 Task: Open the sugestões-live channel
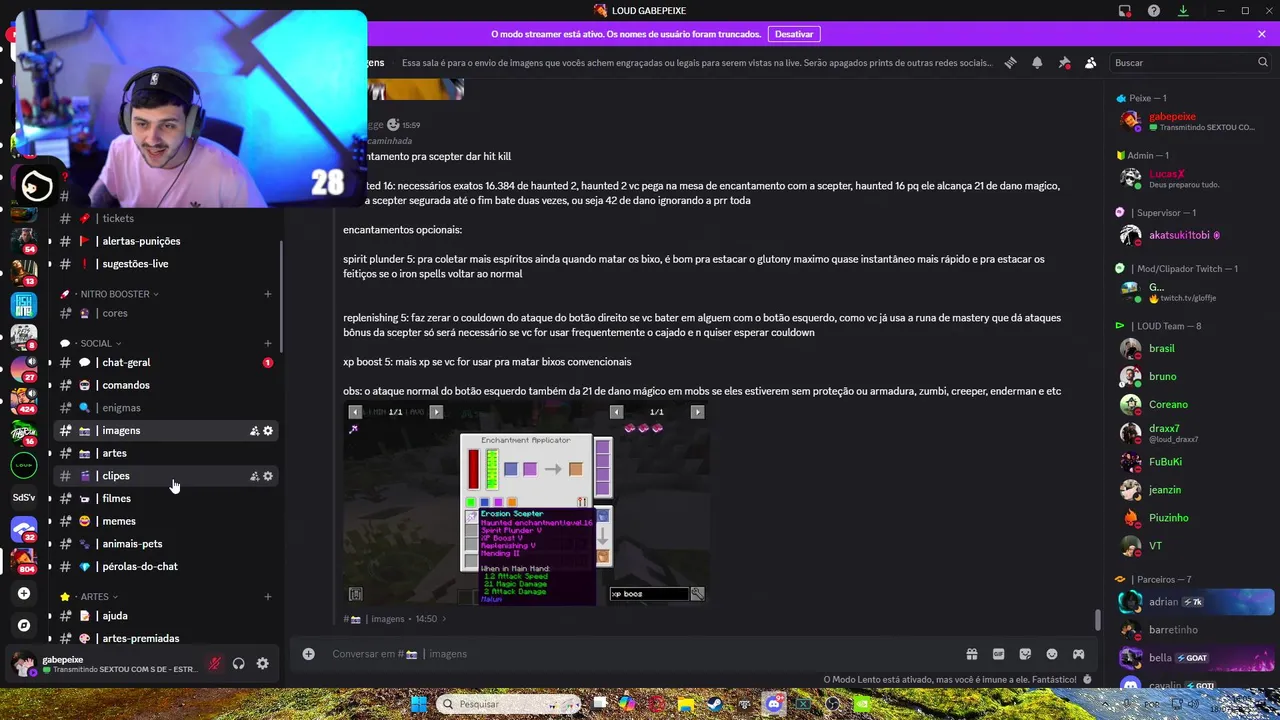[x=165, y=264]
